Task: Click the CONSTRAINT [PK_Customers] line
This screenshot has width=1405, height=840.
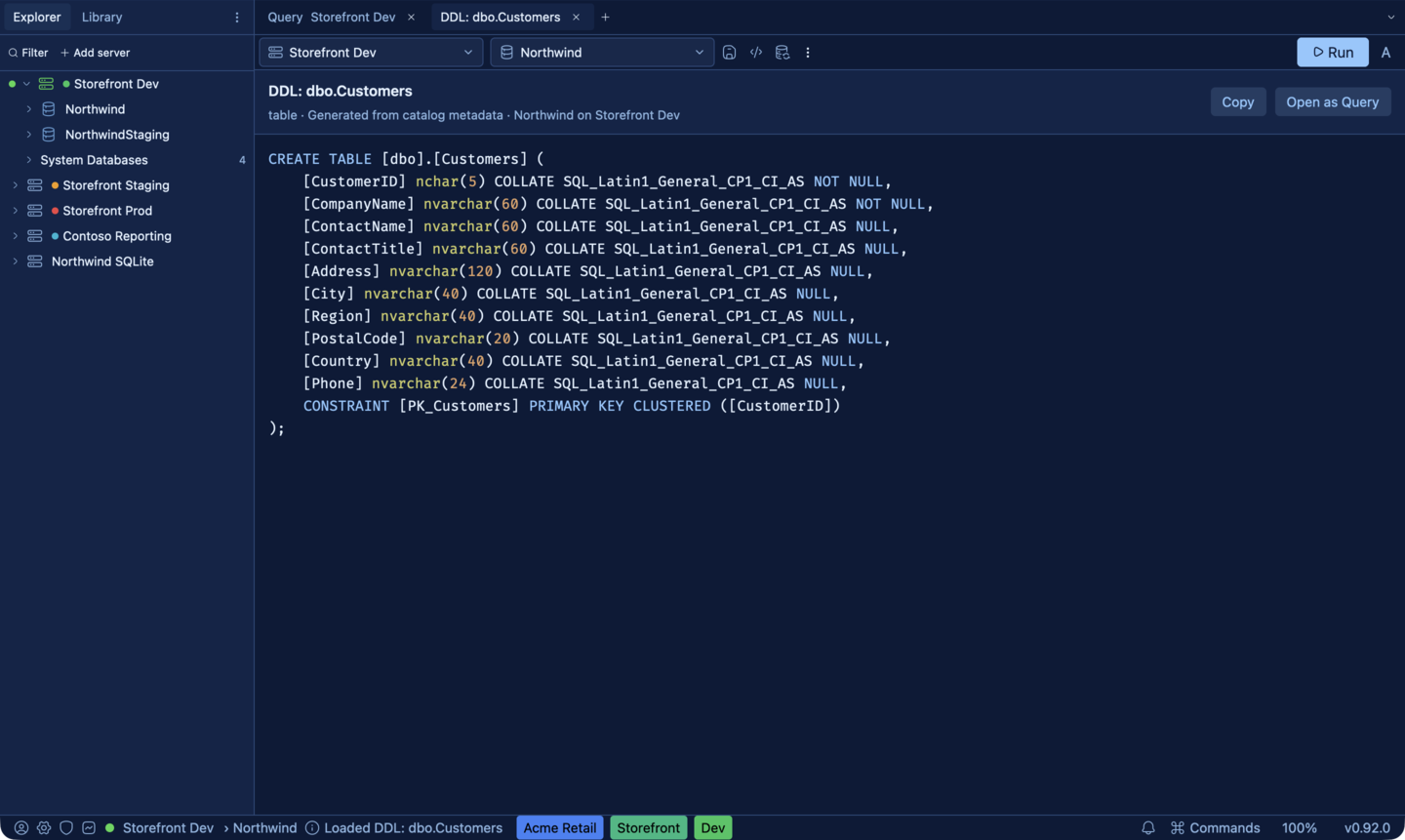Action: (571, 406)
